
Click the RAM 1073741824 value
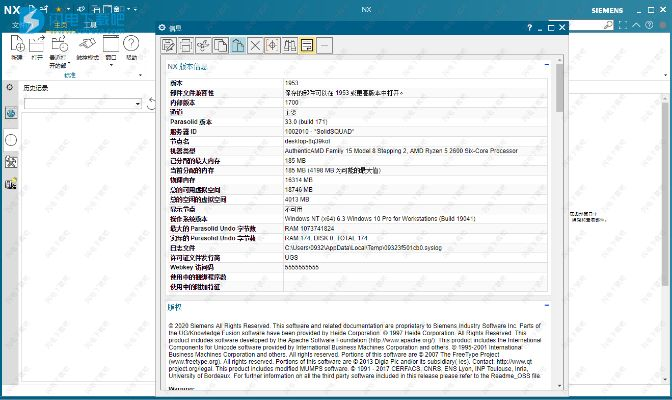(x=309, y=229)
